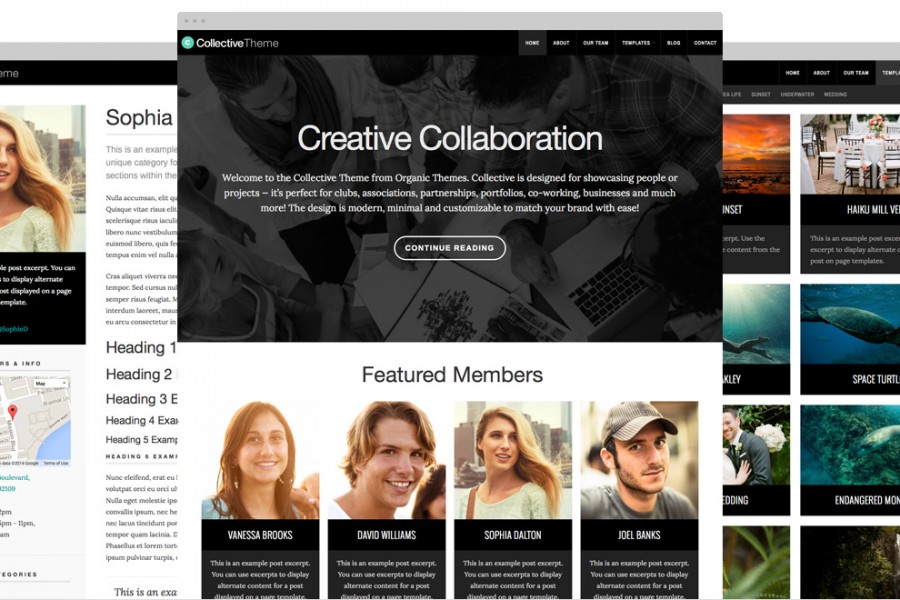Click the Sophia Dalton name link
The image size is (900, 600).
pos(513,535)
